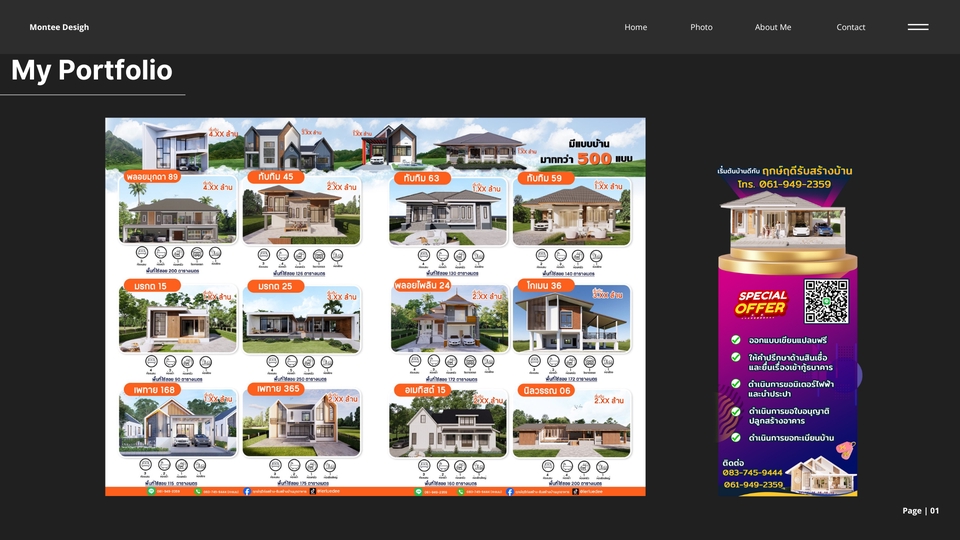Image resolution: width=960 pixels, height=540 pixels.
Task: Open the hamburger menu icon
Action: click(917, 27)
